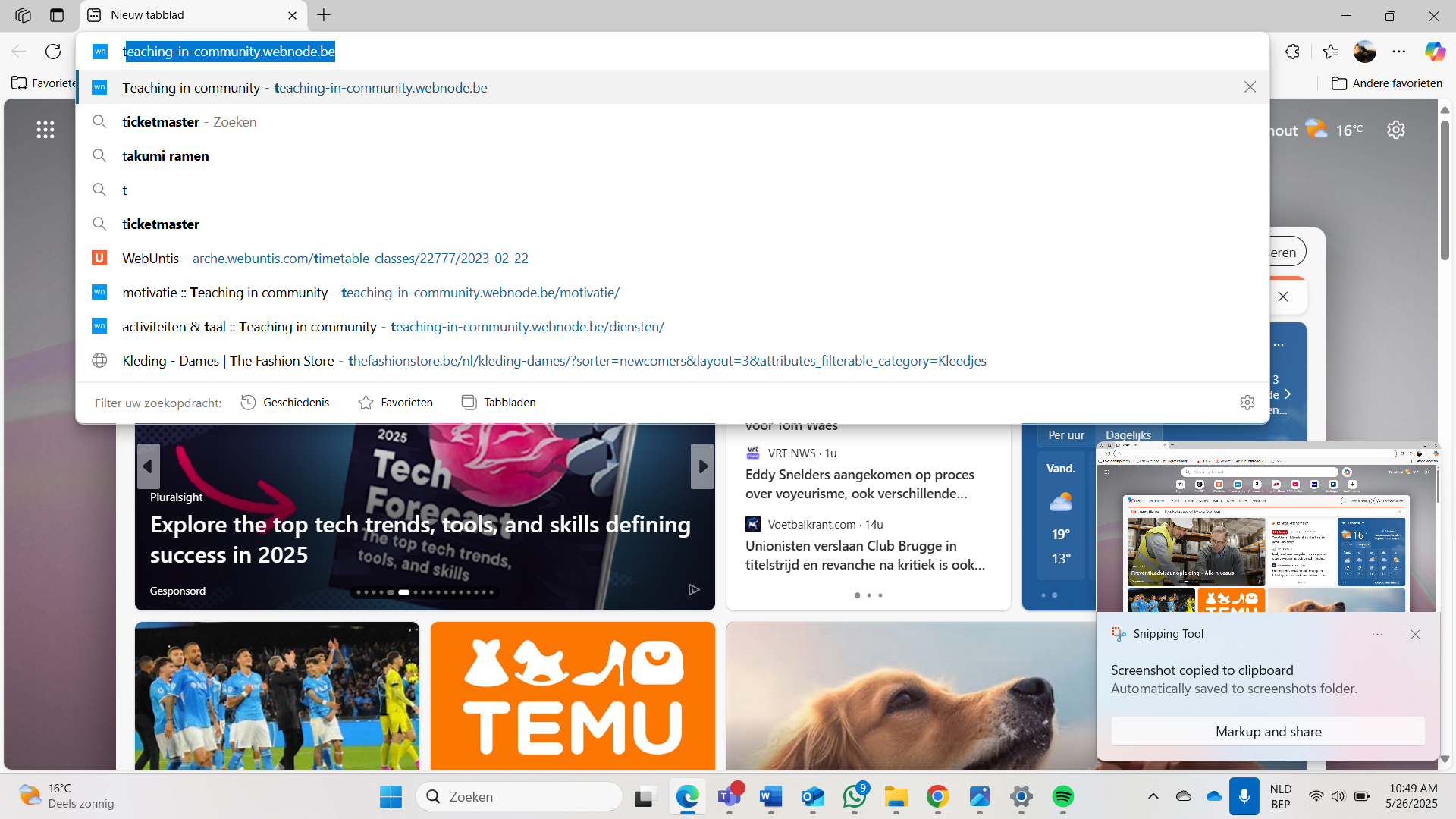The height and width of the screenshot is (819, 1456).
Task: Read the Unionisten verslaan Club Brugge article
Action: pyautogui.click(x=865, y=555)
